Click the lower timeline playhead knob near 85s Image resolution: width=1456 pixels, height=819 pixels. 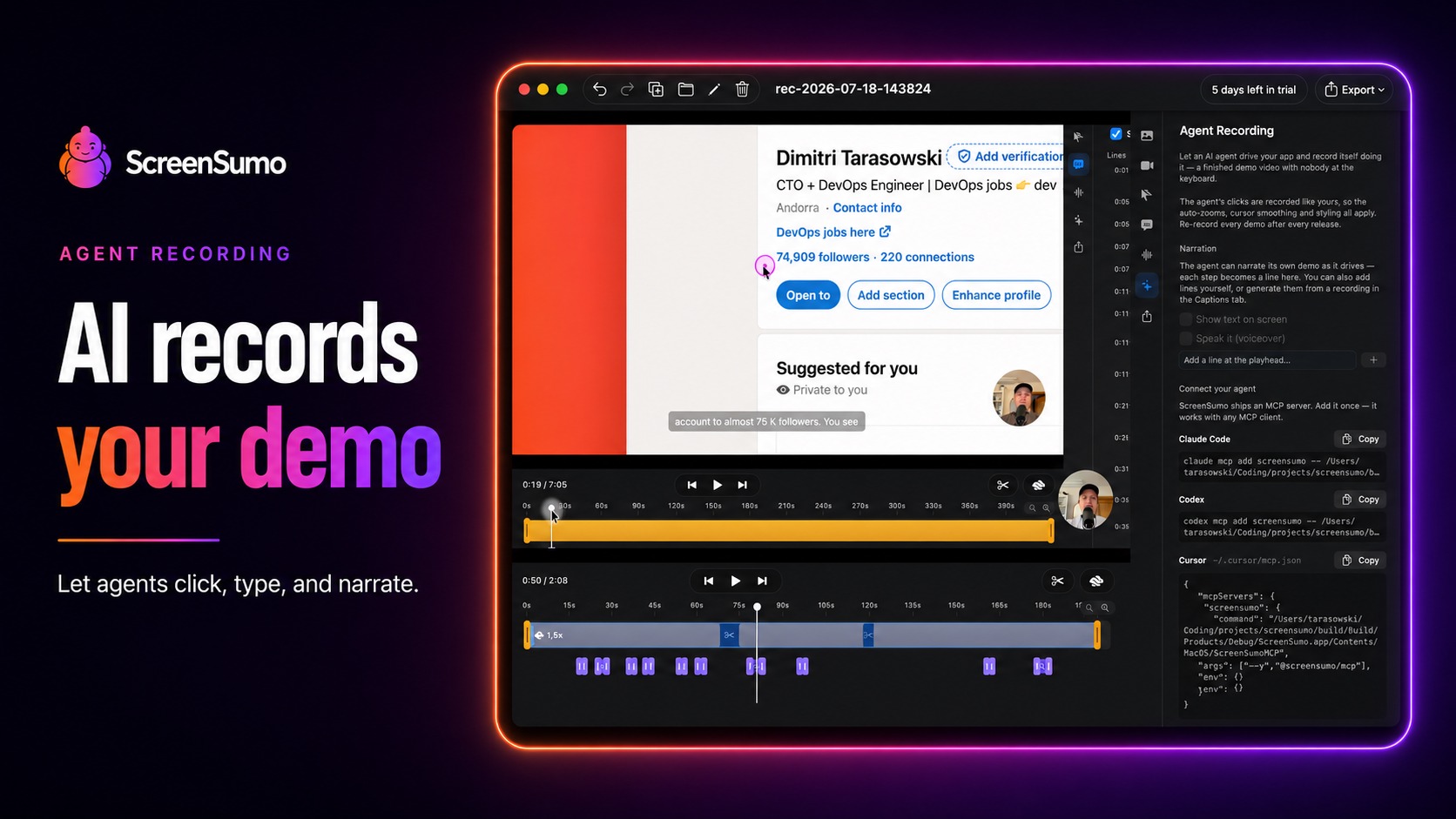click(x=757, y=607)
